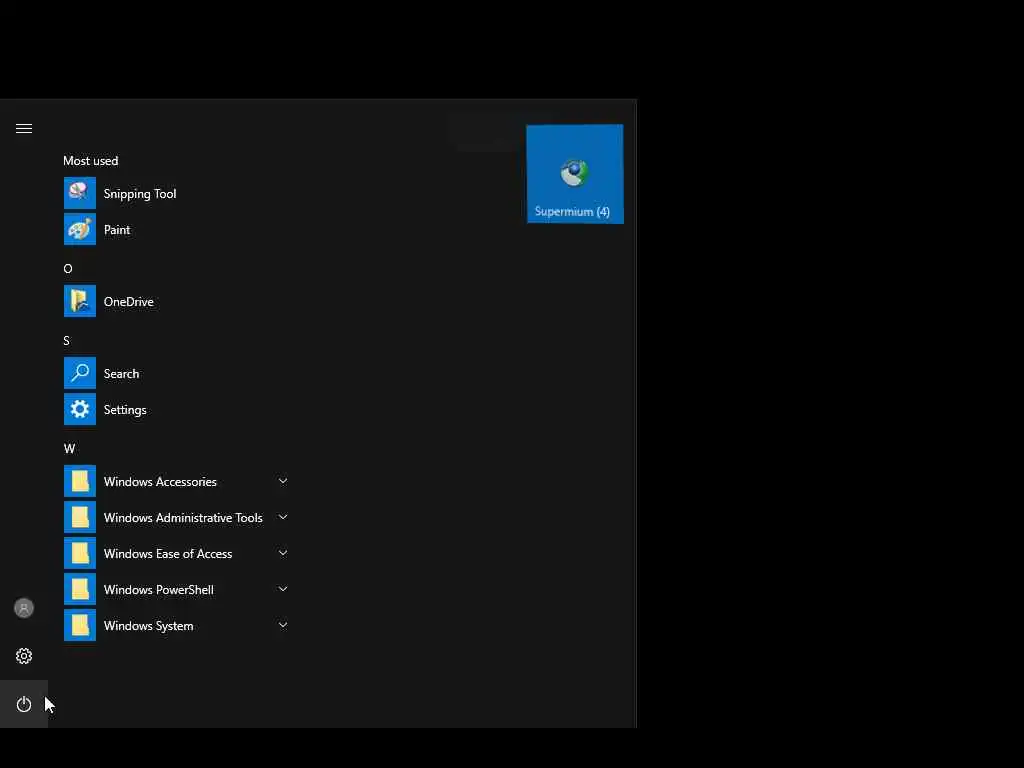Expand Windows PowerShell chevron
The width and height of the screenshot is (1024, 768).
[283, 589]
